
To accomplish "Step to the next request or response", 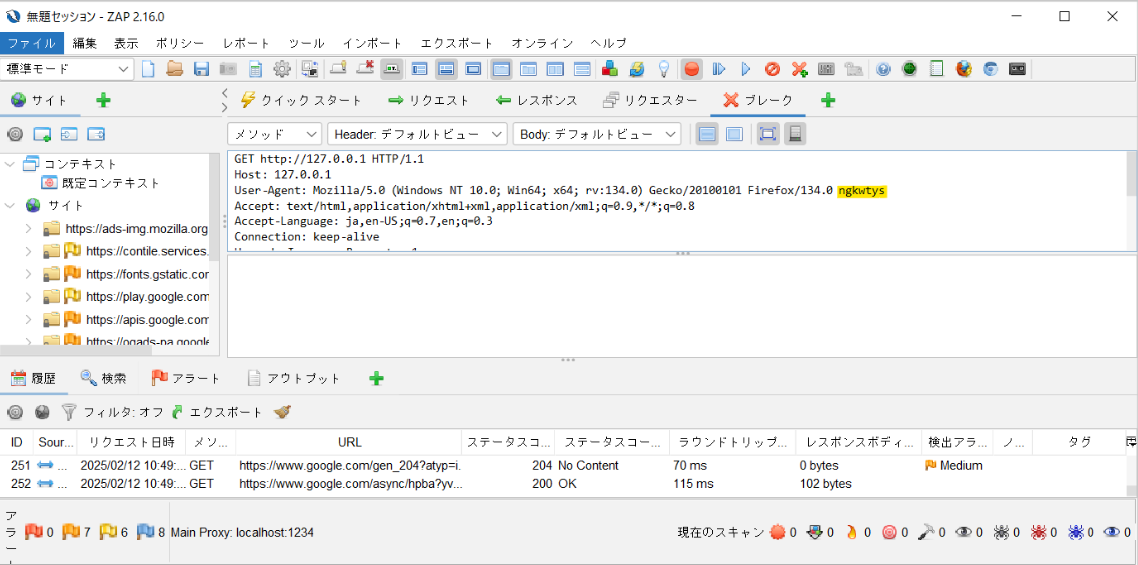I will (719, 69).
